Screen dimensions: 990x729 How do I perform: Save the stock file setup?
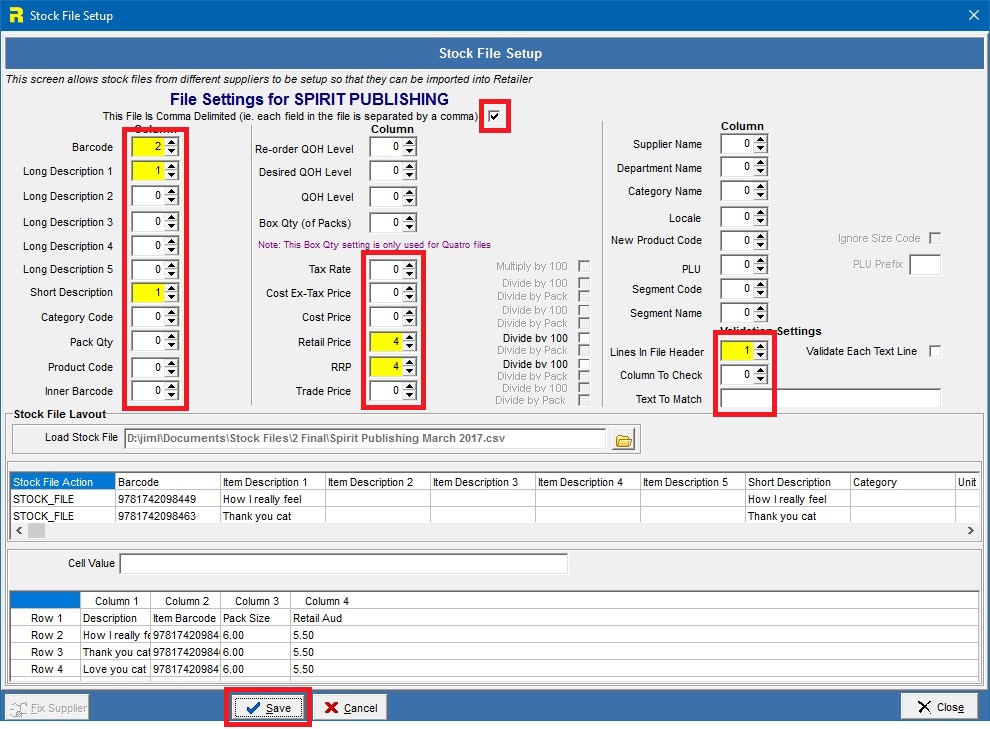268,708
